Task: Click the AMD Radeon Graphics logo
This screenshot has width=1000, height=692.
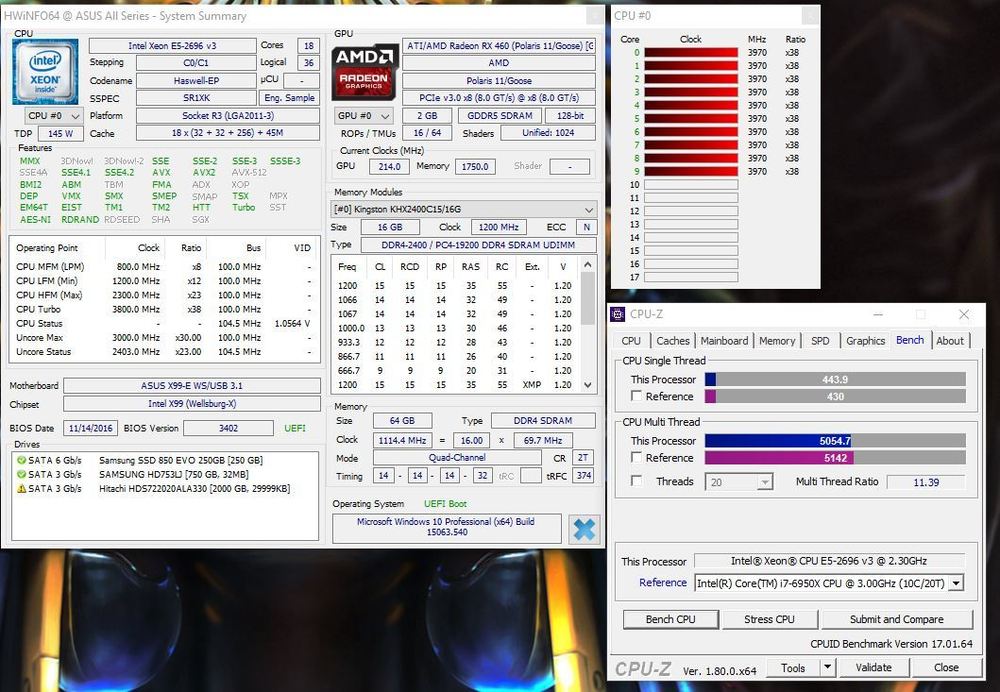Action: point(364,71)
